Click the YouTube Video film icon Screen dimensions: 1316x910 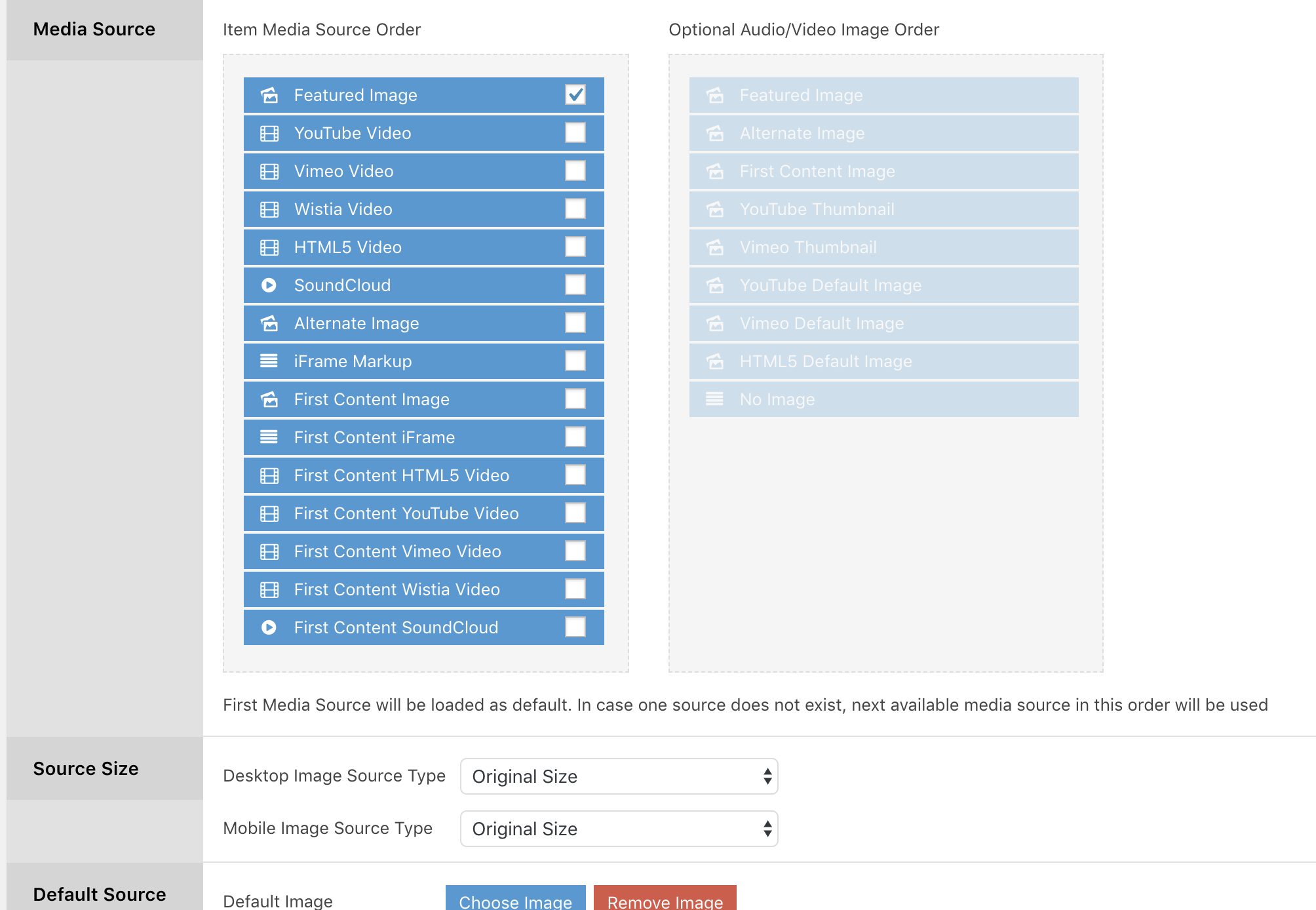269,133
